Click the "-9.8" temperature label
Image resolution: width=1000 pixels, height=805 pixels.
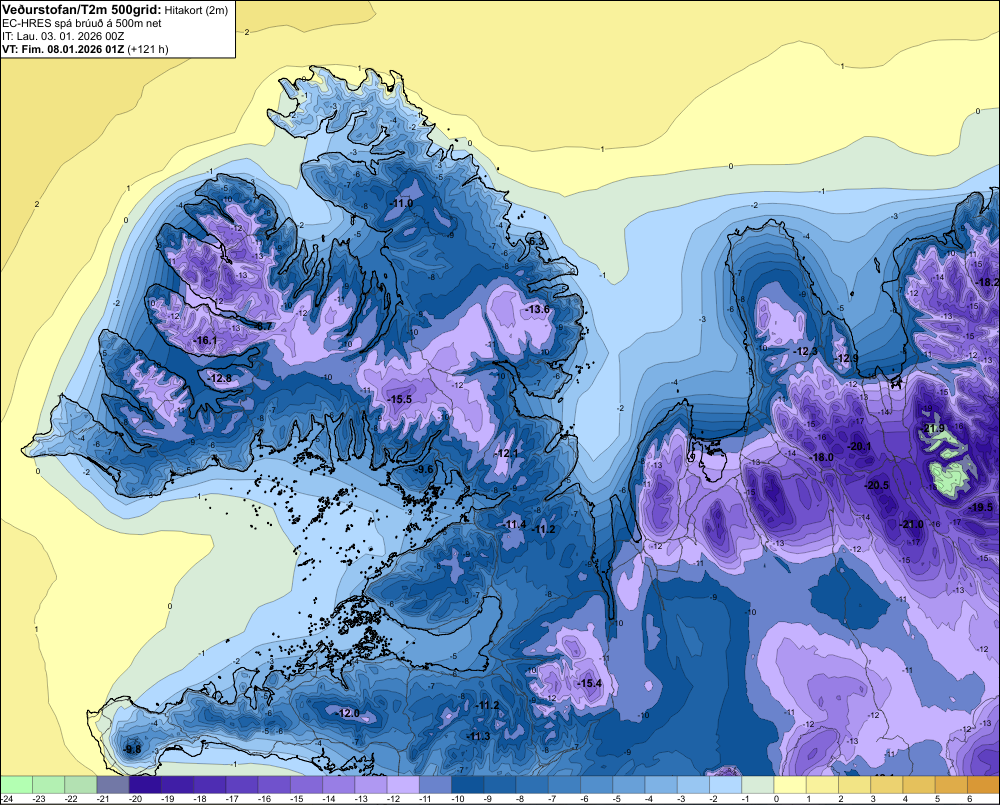coord(133,750)
